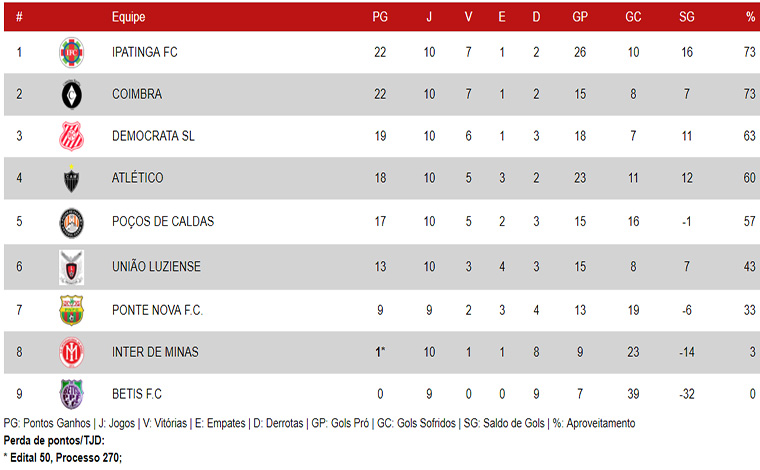
Task: Click the GP column header
Action: point(580,17)
